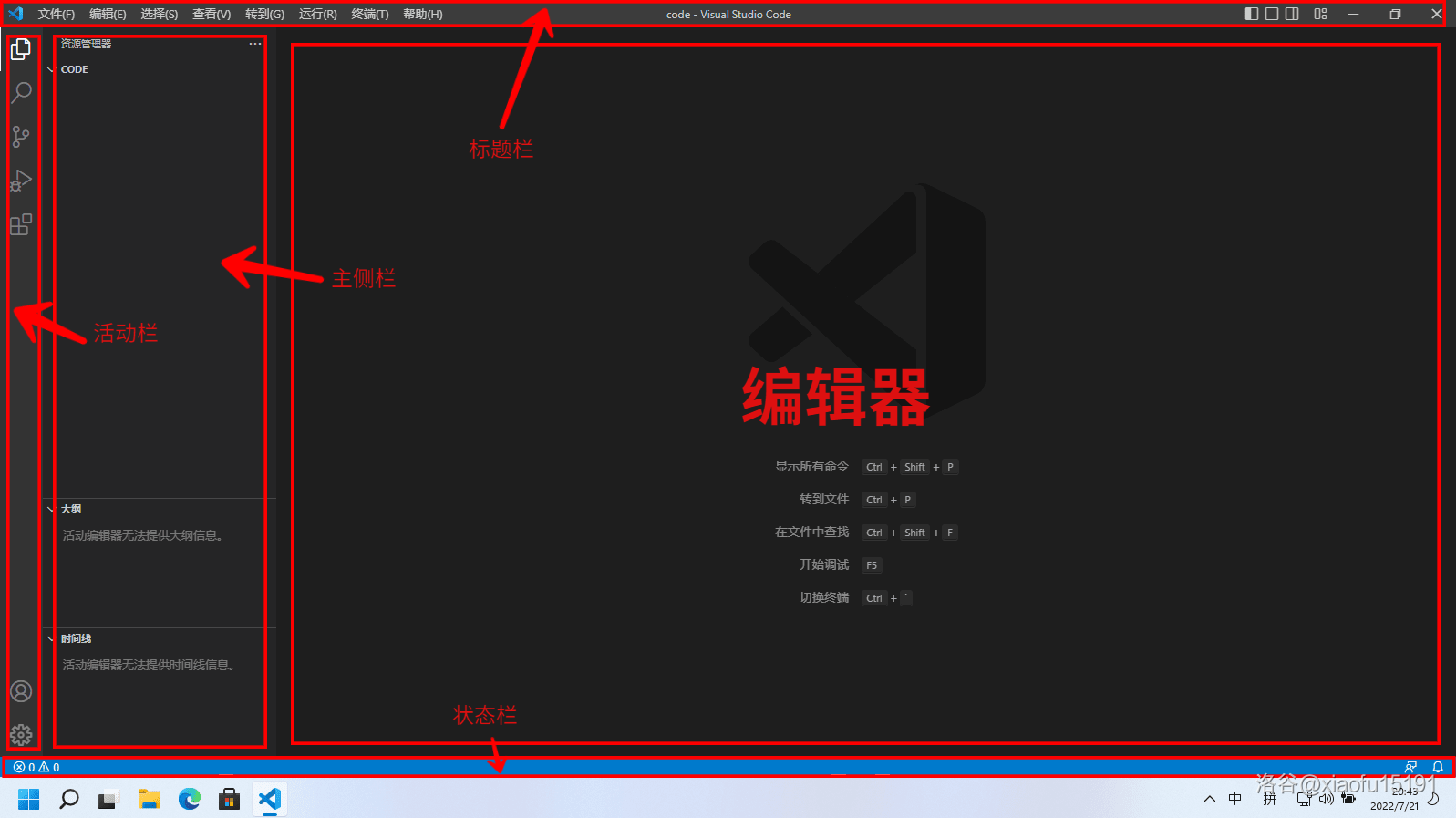Image resolution: width=1456 pixels, height=818 pixels.
Task: Open Windows taskbar search
Action: pyautogui.click(x=69, y=800)
